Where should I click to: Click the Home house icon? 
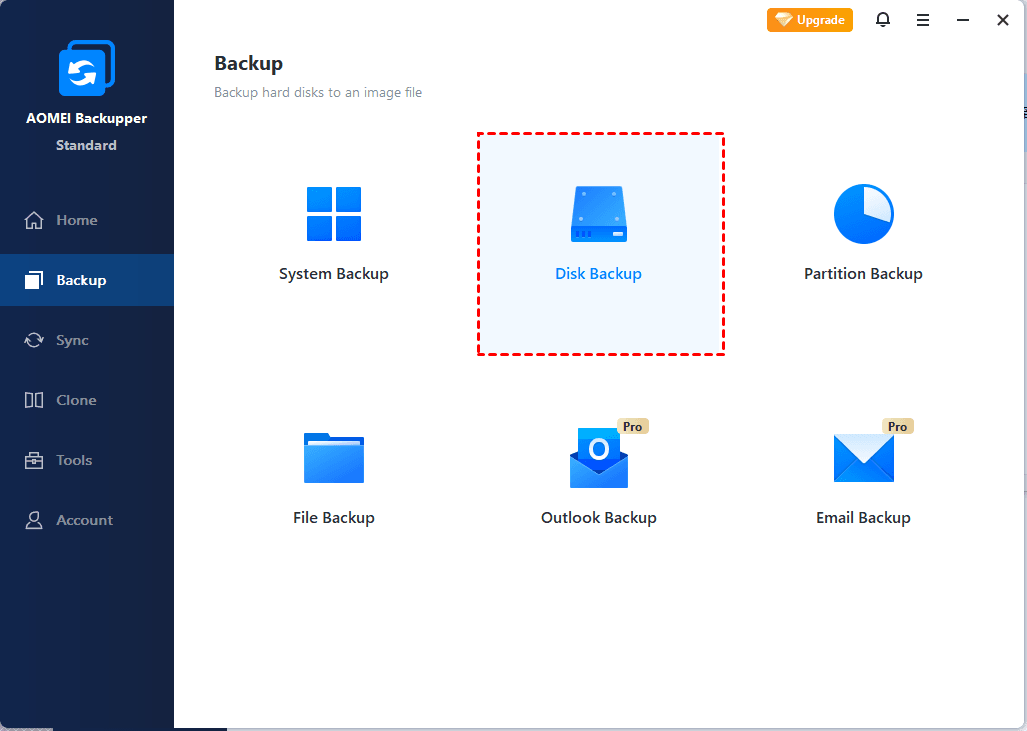pyautogui.click(x=34, y=220)
